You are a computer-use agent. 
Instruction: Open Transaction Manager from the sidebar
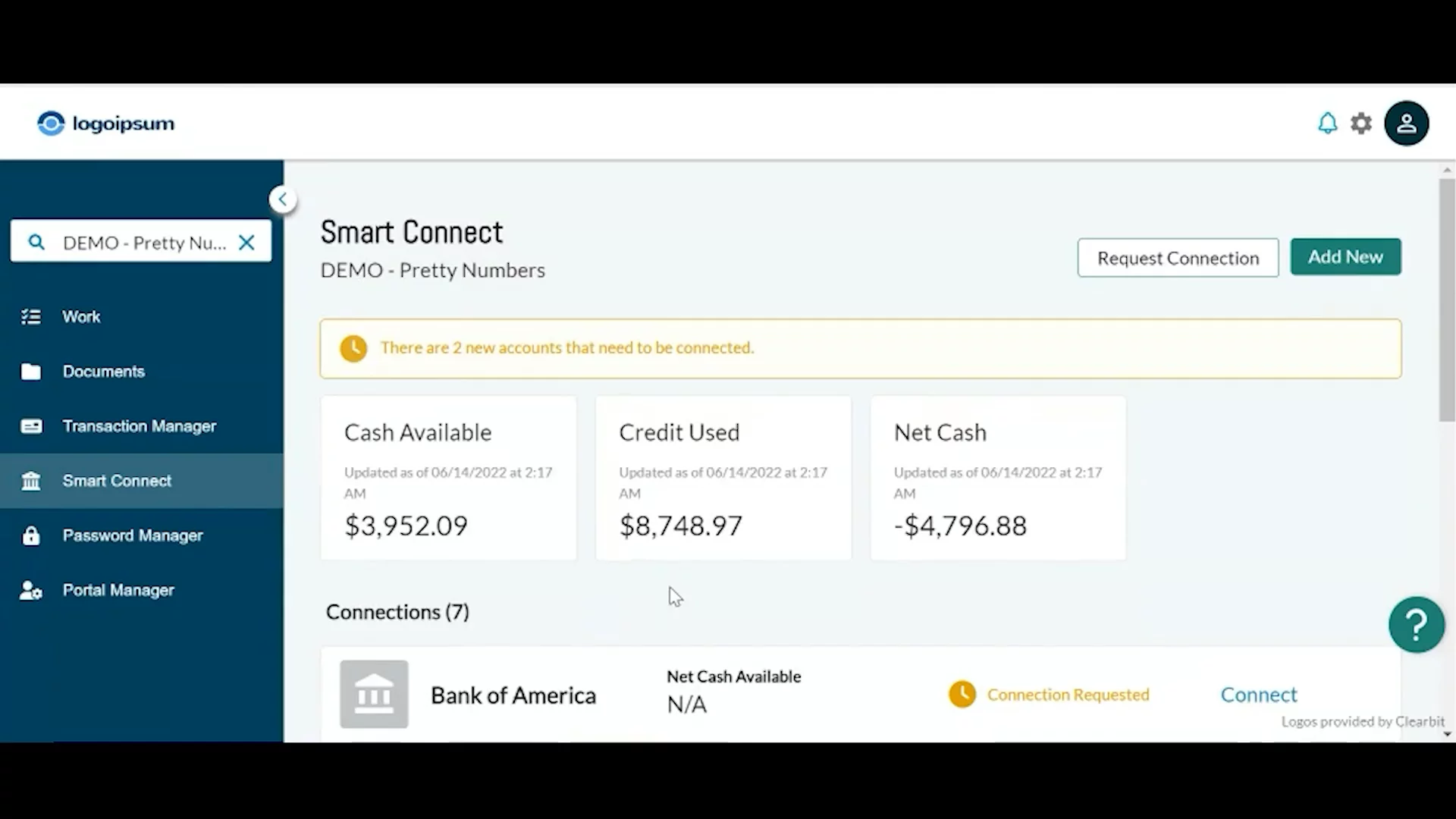(x=139, y=426)
